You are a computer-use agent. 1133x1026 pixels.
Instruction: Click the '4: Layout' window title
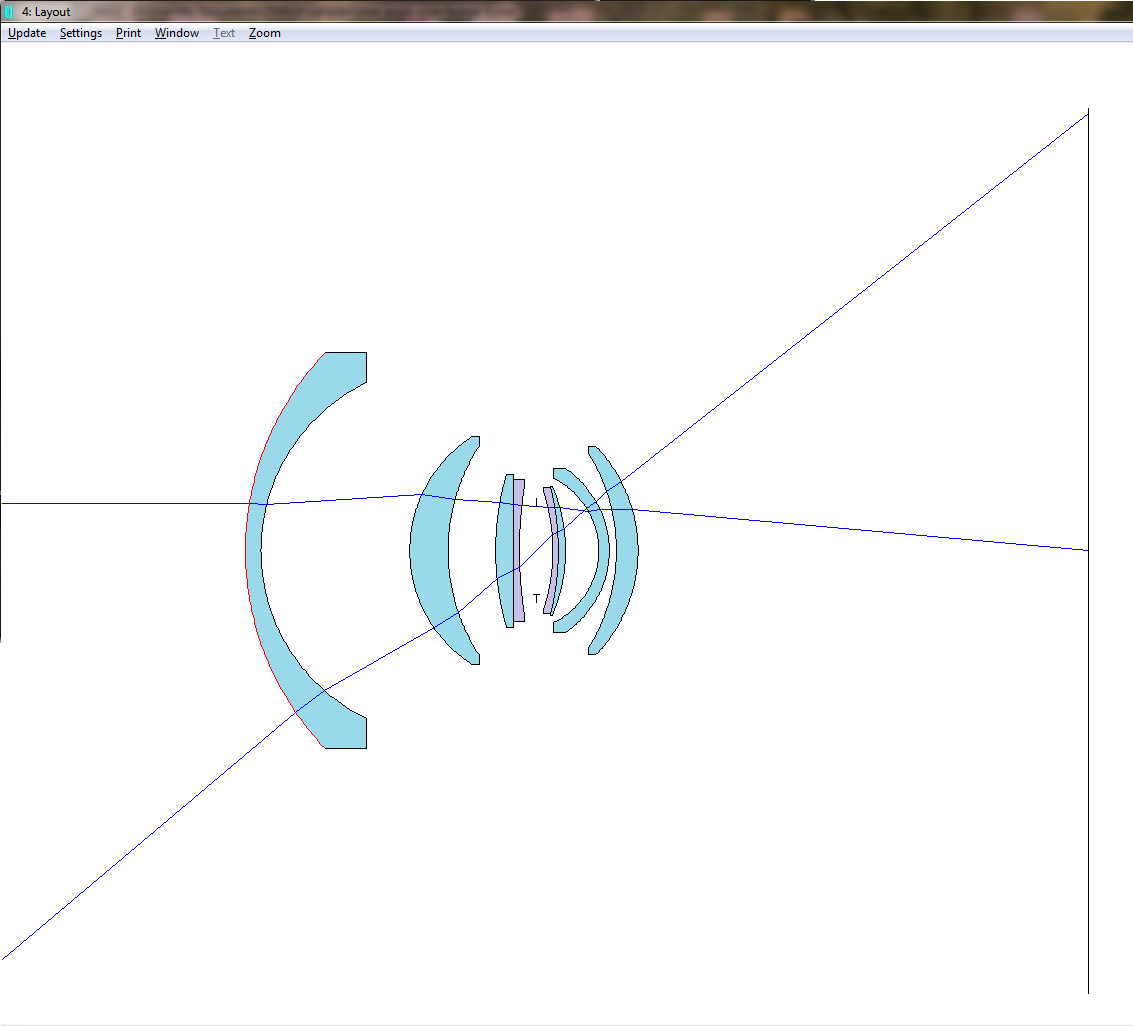[46, 12]
